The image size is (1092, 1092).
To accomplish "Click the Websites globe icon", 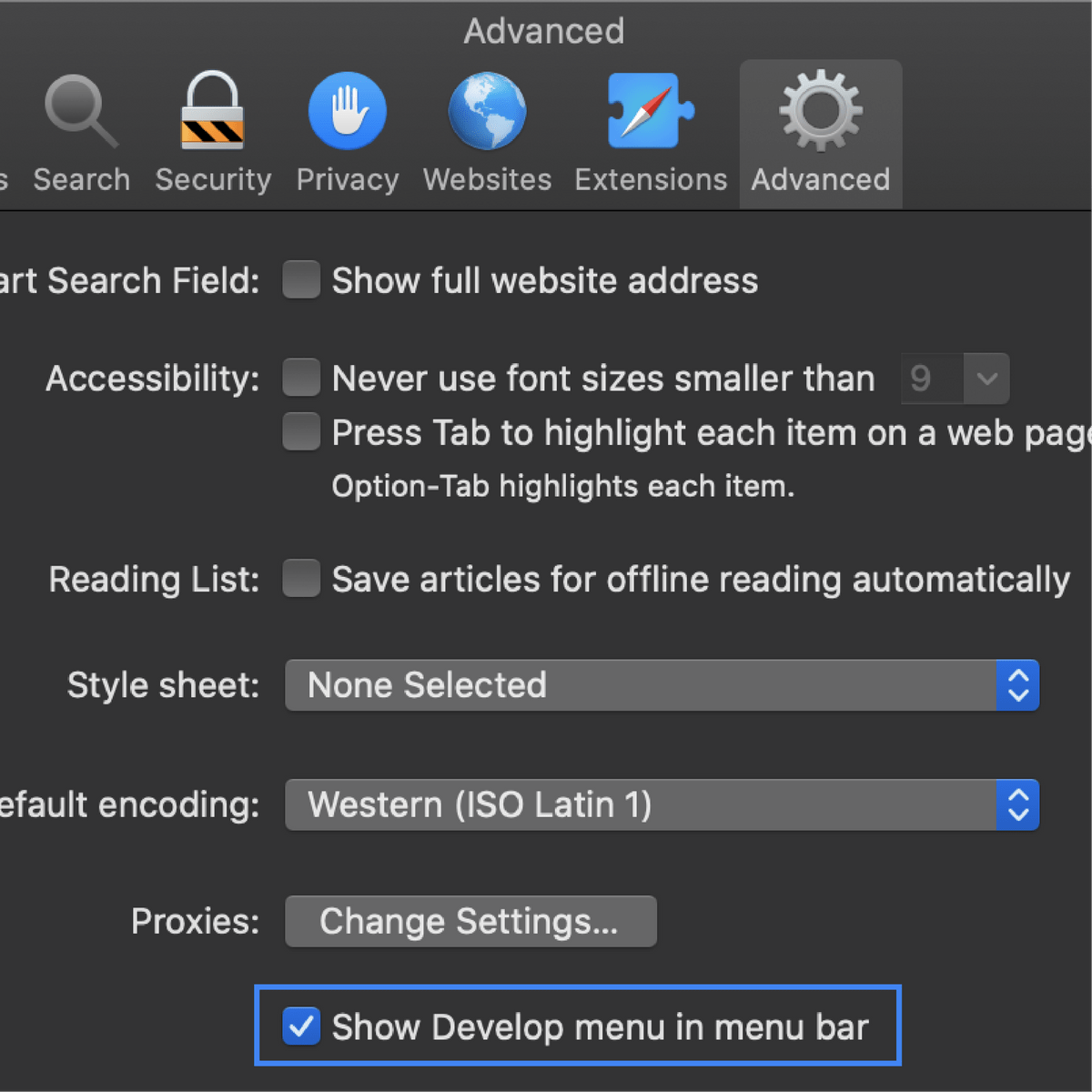I will coord(487,111).
